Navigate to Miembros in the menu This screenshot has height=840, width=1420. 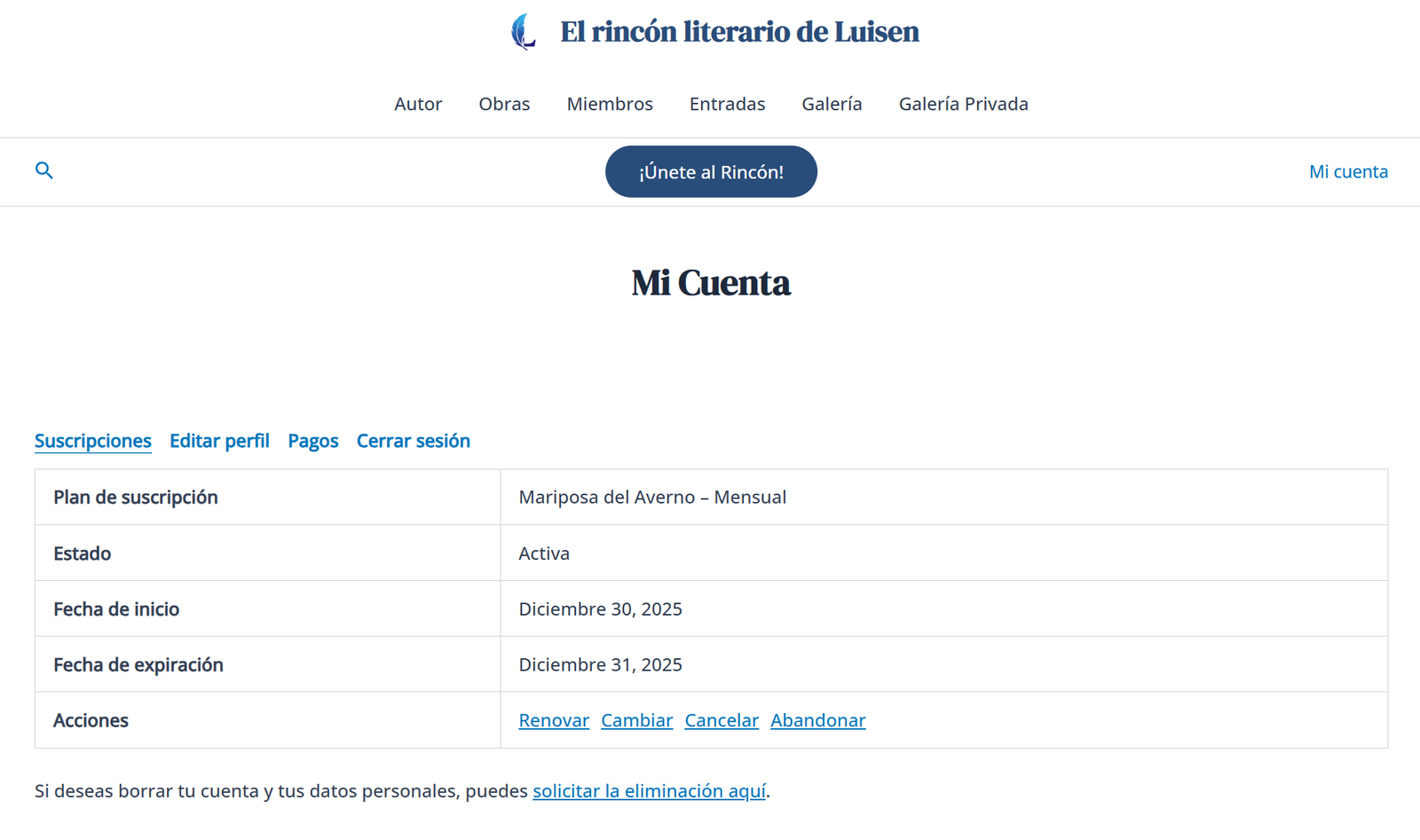coord(610,104)
